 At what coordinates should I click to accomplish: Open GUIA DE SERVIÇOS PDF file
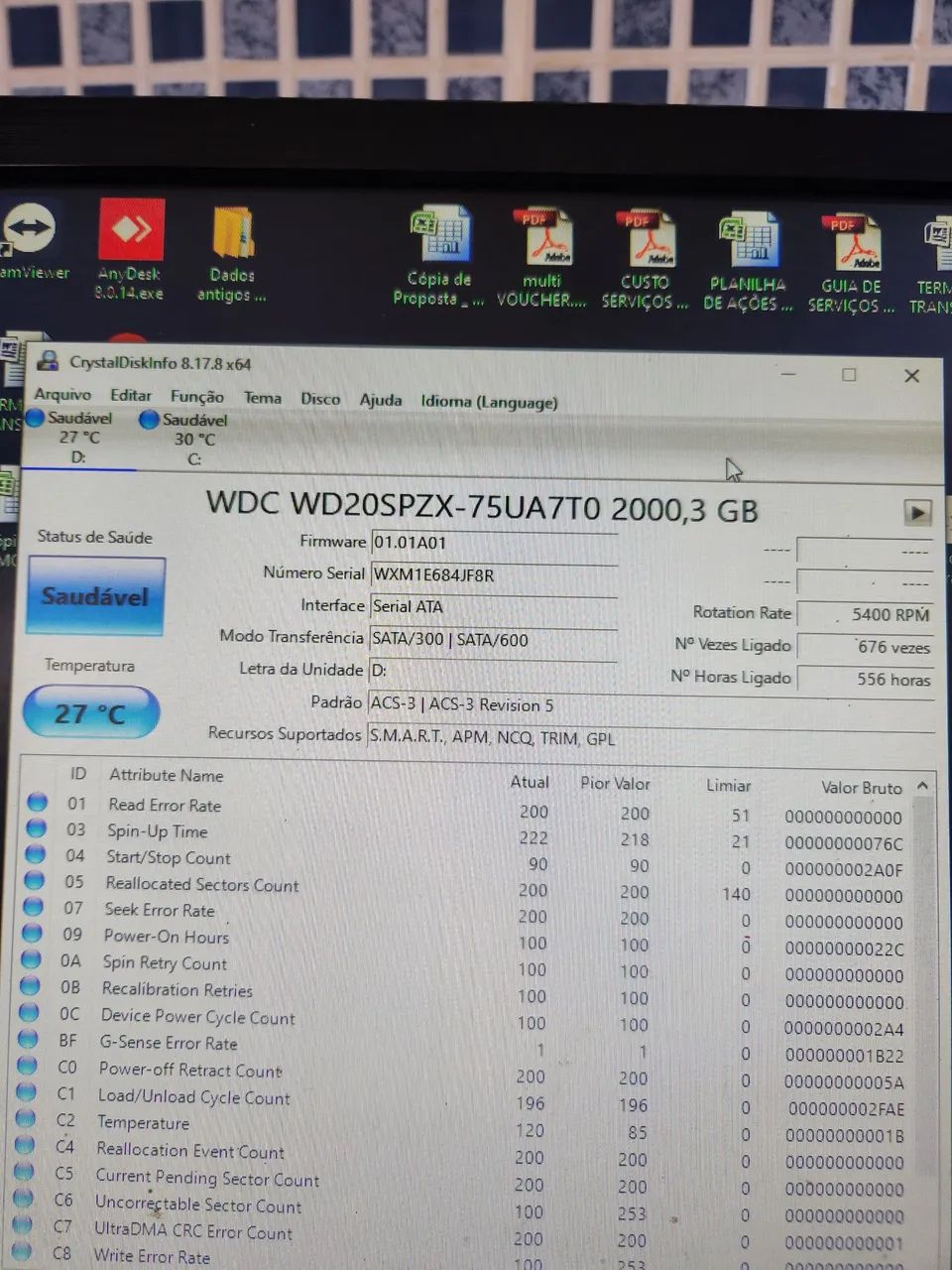tap(851, 264)
